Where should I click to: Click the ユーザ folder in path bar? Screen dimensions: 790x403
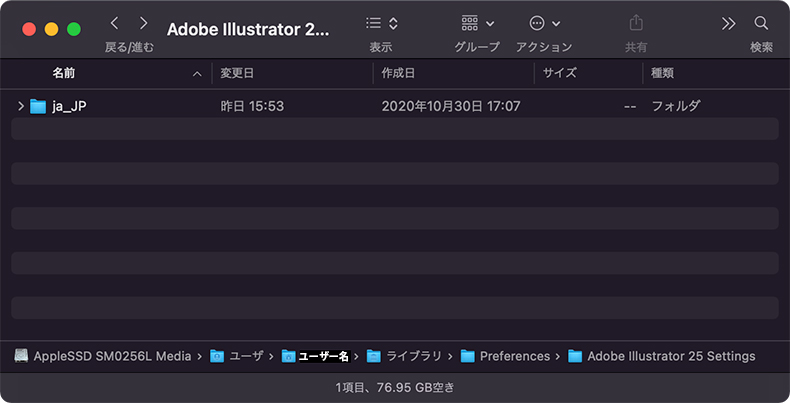236,356
